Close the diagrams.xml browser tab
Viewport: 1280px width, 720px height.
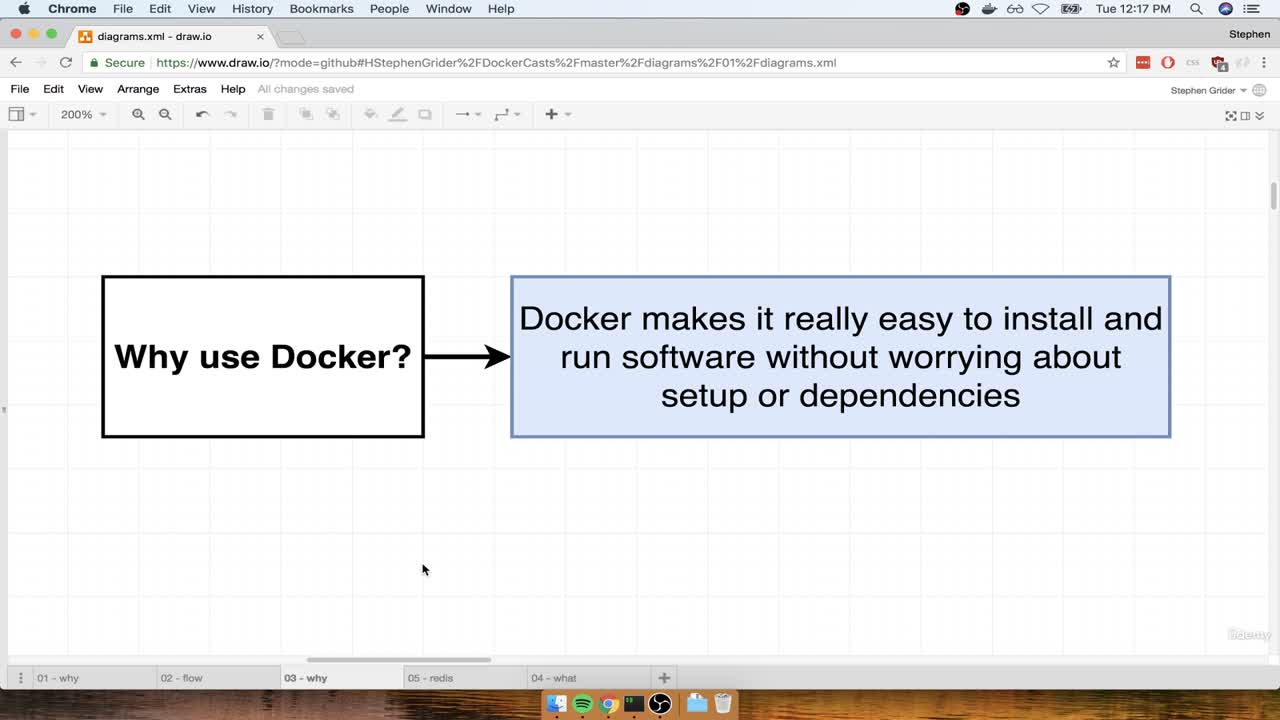(260, 37)
